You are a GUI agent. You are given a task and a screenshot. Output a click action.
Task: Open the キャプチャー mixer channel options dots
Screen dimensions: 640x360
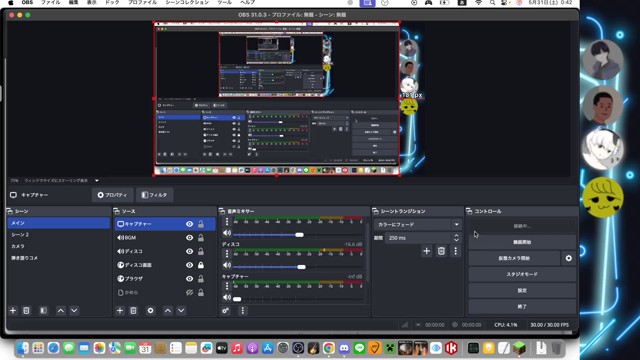click(227, 286)
